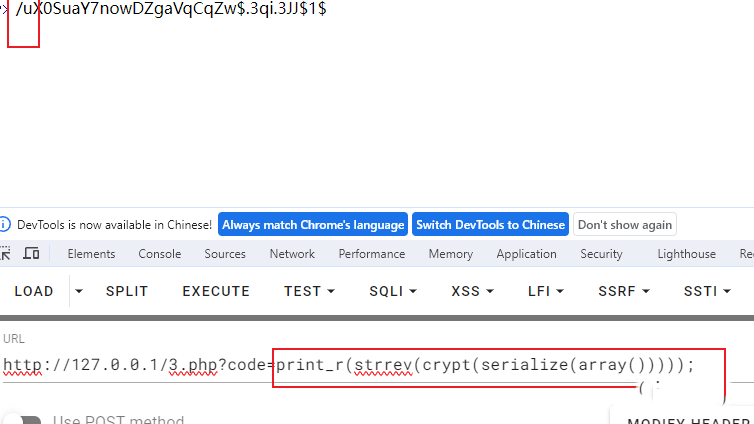Click the page output hash text
Image resolution: width=754 pixels, height=424 pixels.
171,8
